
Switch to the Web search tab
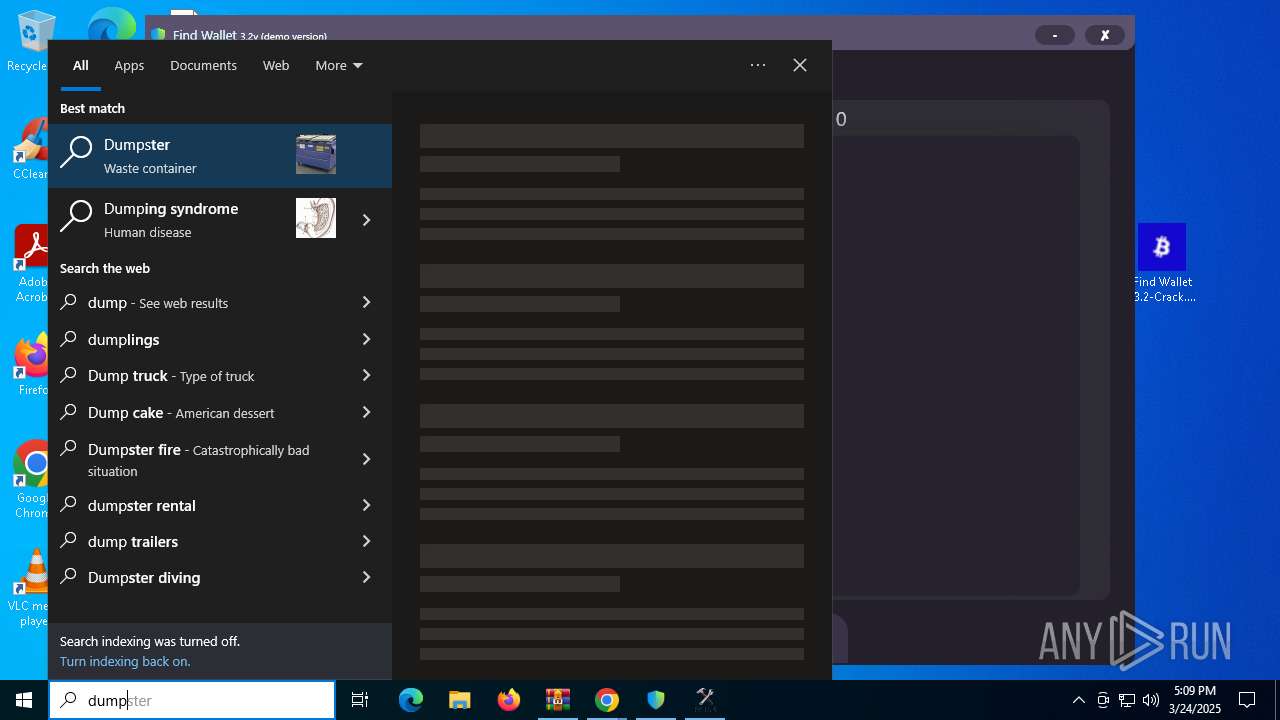point(276,65)
